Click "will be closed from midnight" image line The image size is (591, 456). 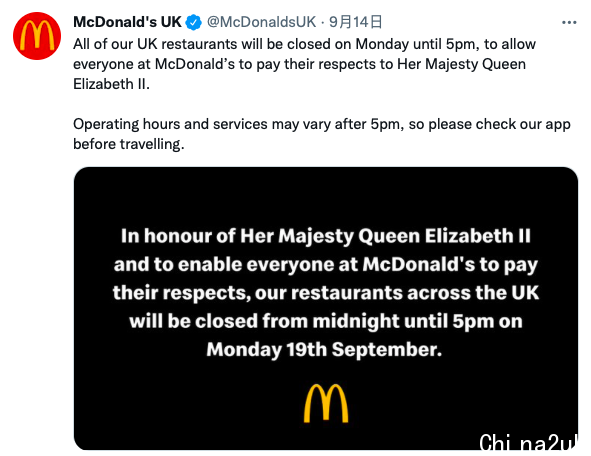point(326,321)
